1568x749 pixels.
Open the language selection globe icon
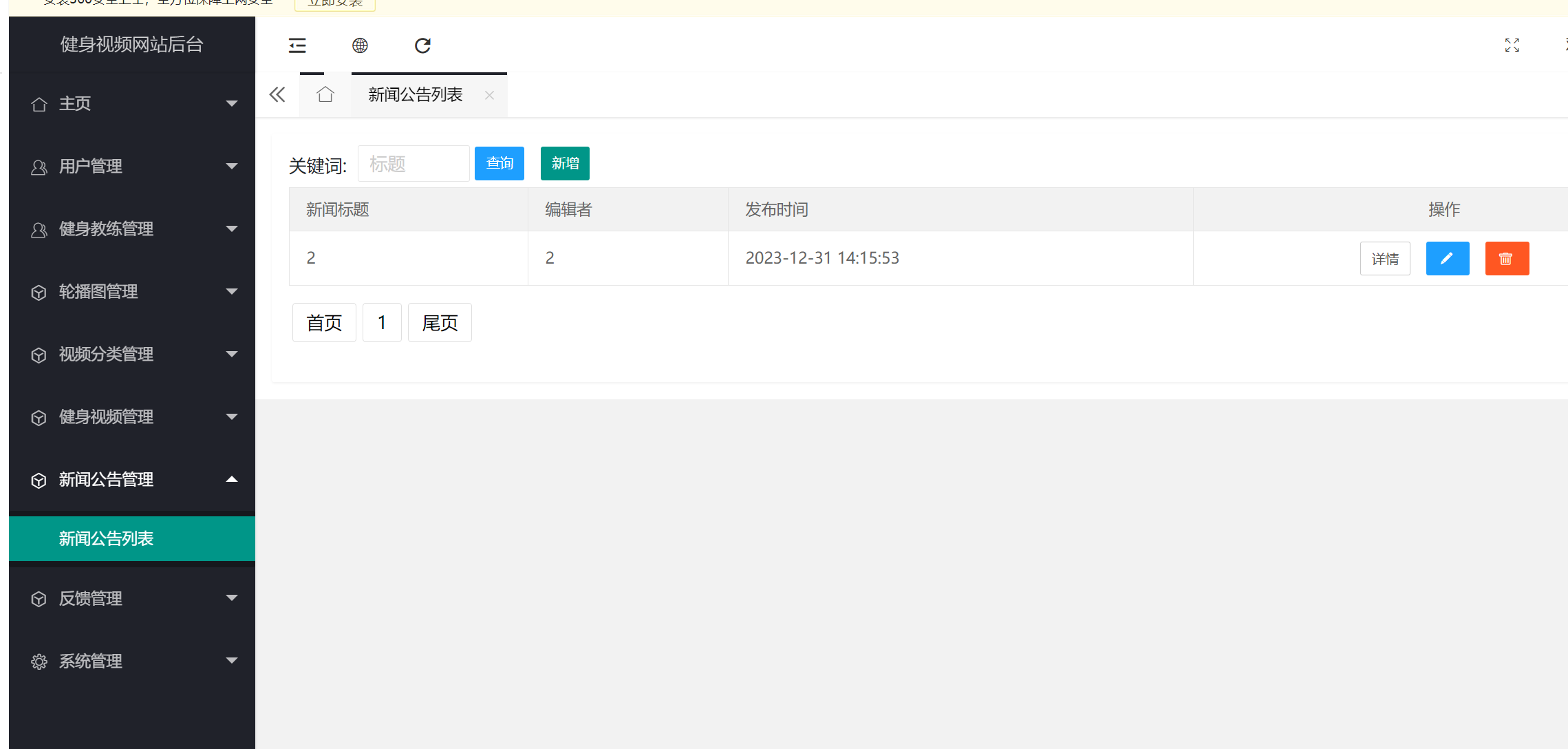(x=360, y=45)
